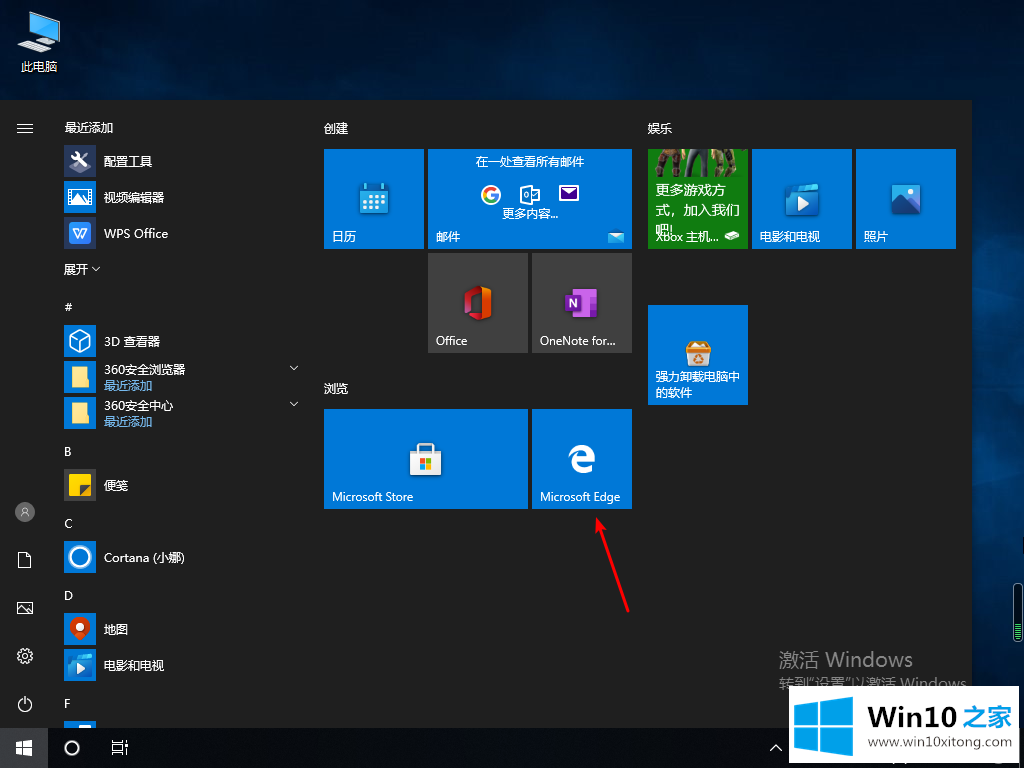
Task: Expand the 360安全浏览器 folder chevron
Action: point(294,368)
